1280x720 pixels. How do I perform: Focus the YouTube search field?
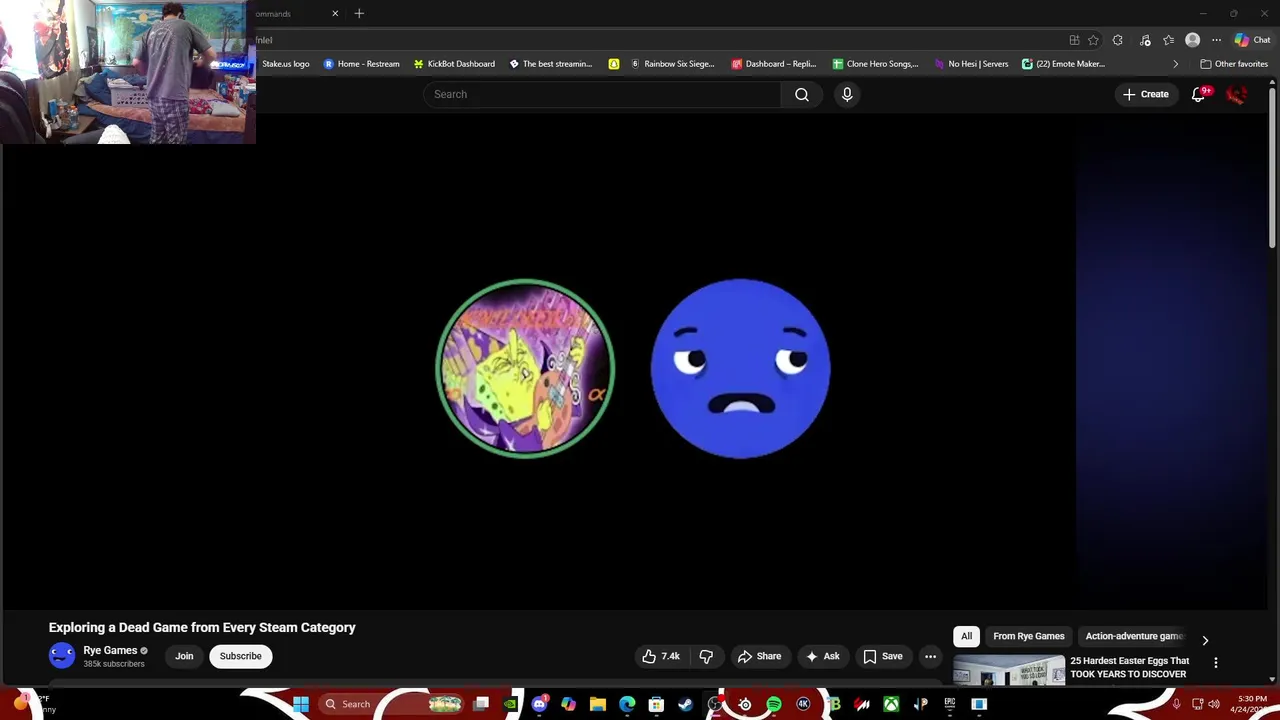tap(602, 94)
